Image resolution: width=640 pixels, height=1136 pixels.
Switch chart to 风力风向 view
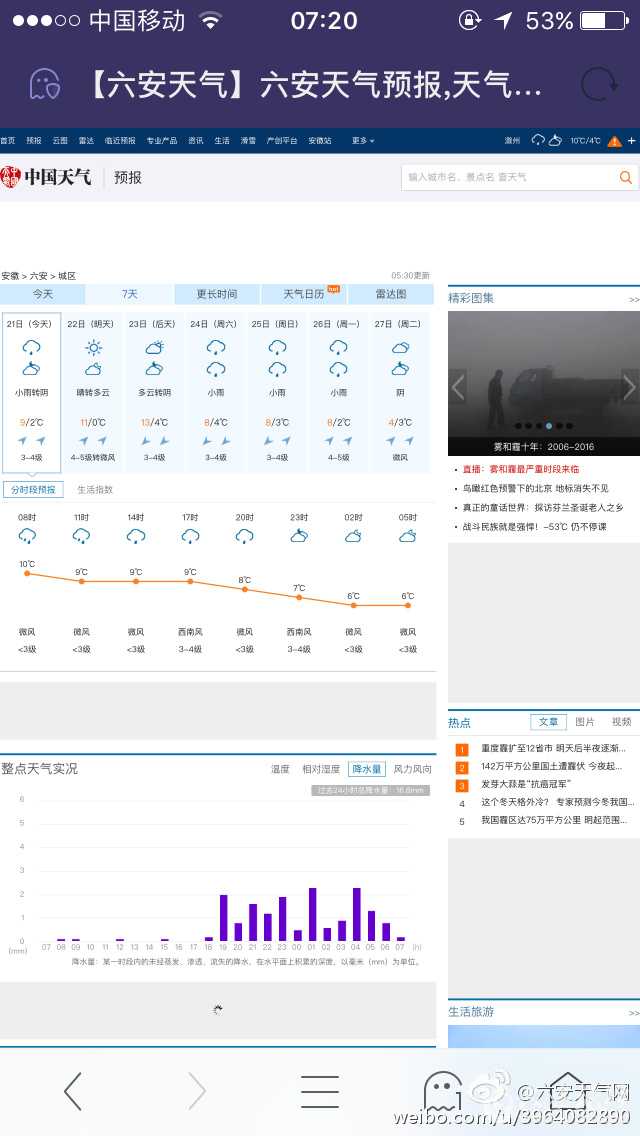coord(412,769)
